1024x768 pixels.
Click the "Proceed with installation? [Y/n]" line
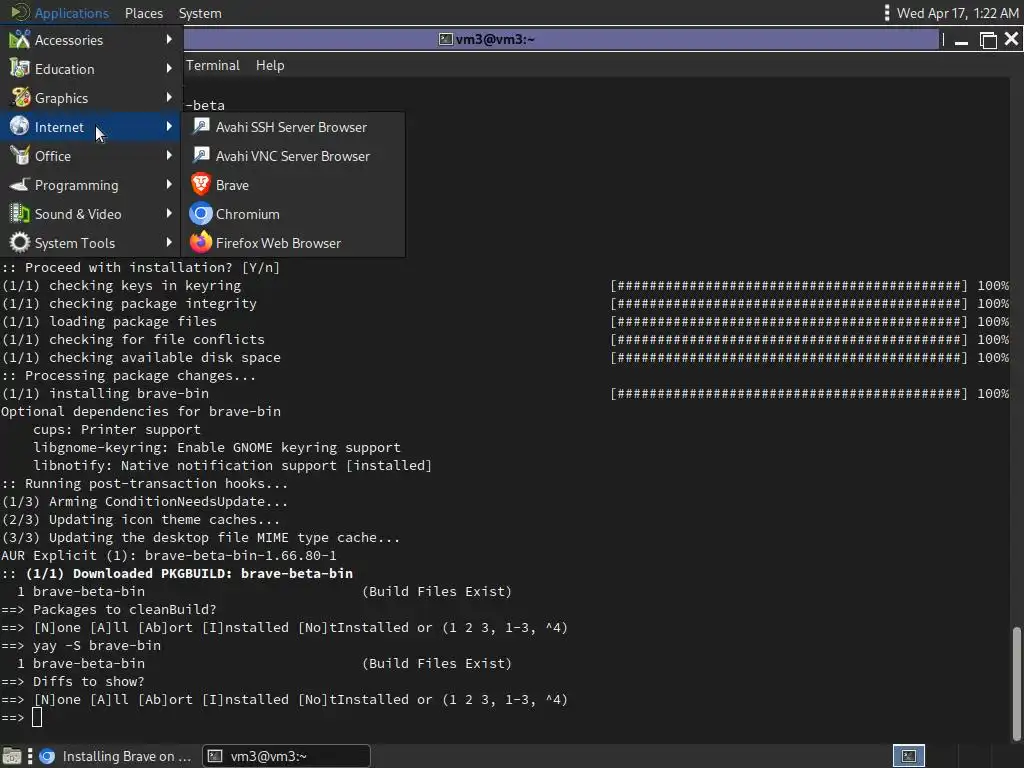pos(140,268)
